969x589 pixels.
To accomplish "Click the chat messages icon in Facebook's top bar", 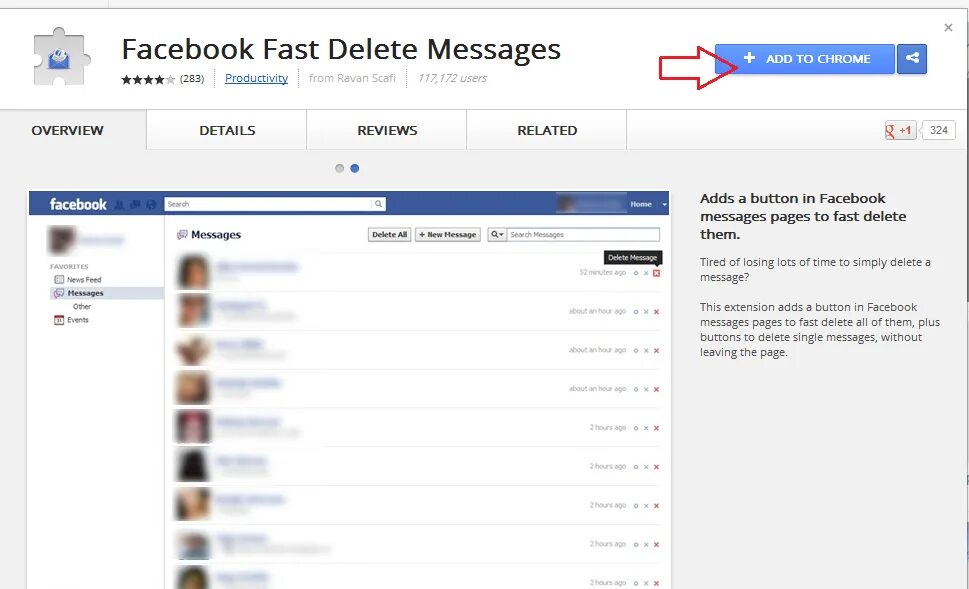I will [134, 204].
